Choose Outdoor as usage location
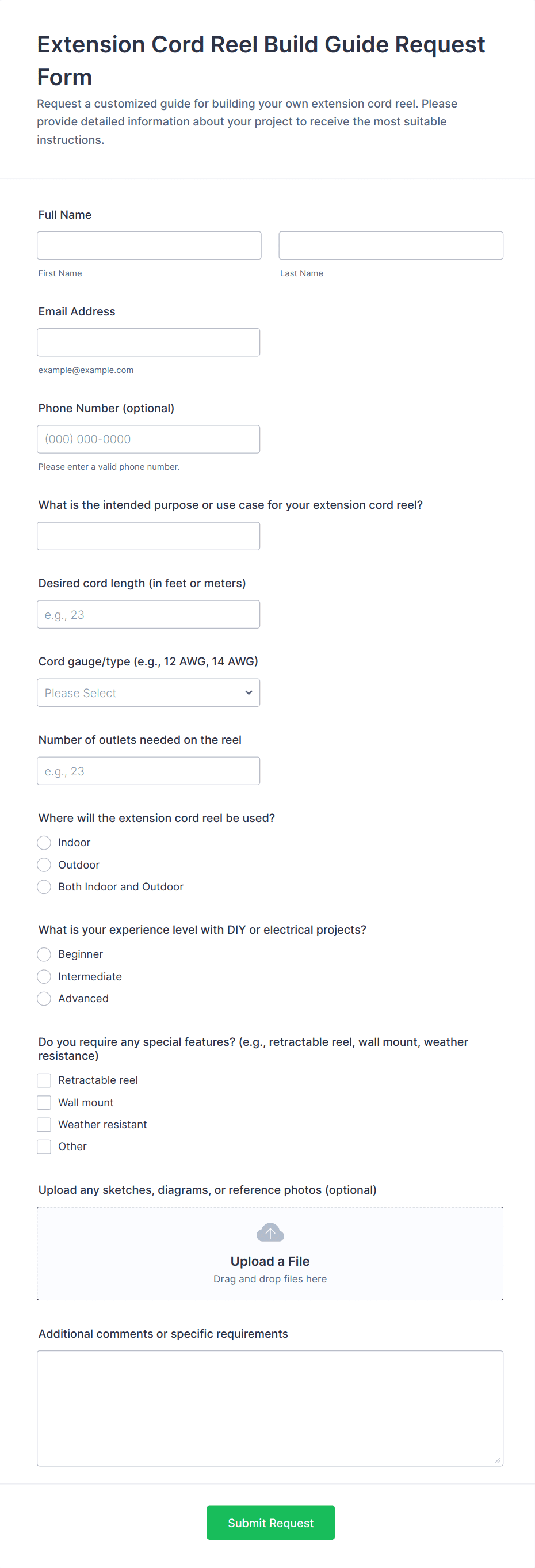 pos(44,865)
